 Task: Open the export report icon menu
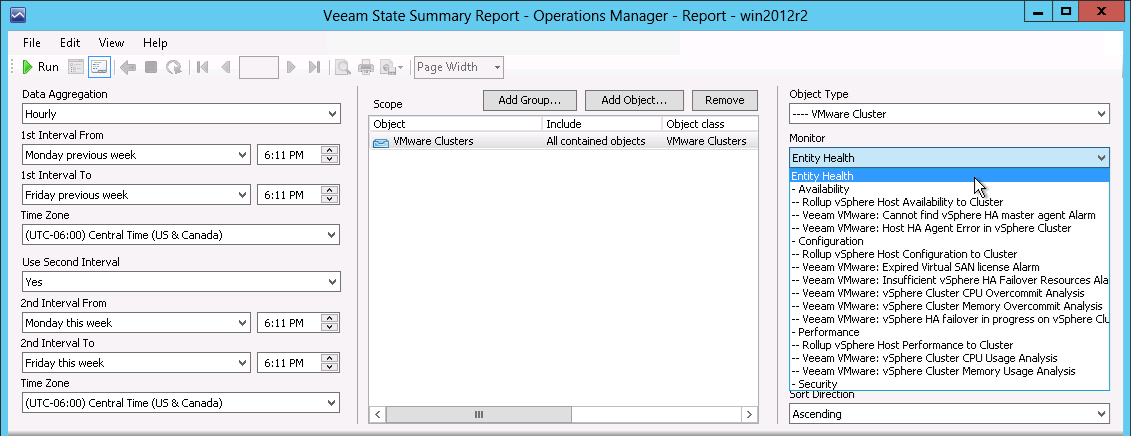pos(392,67)
